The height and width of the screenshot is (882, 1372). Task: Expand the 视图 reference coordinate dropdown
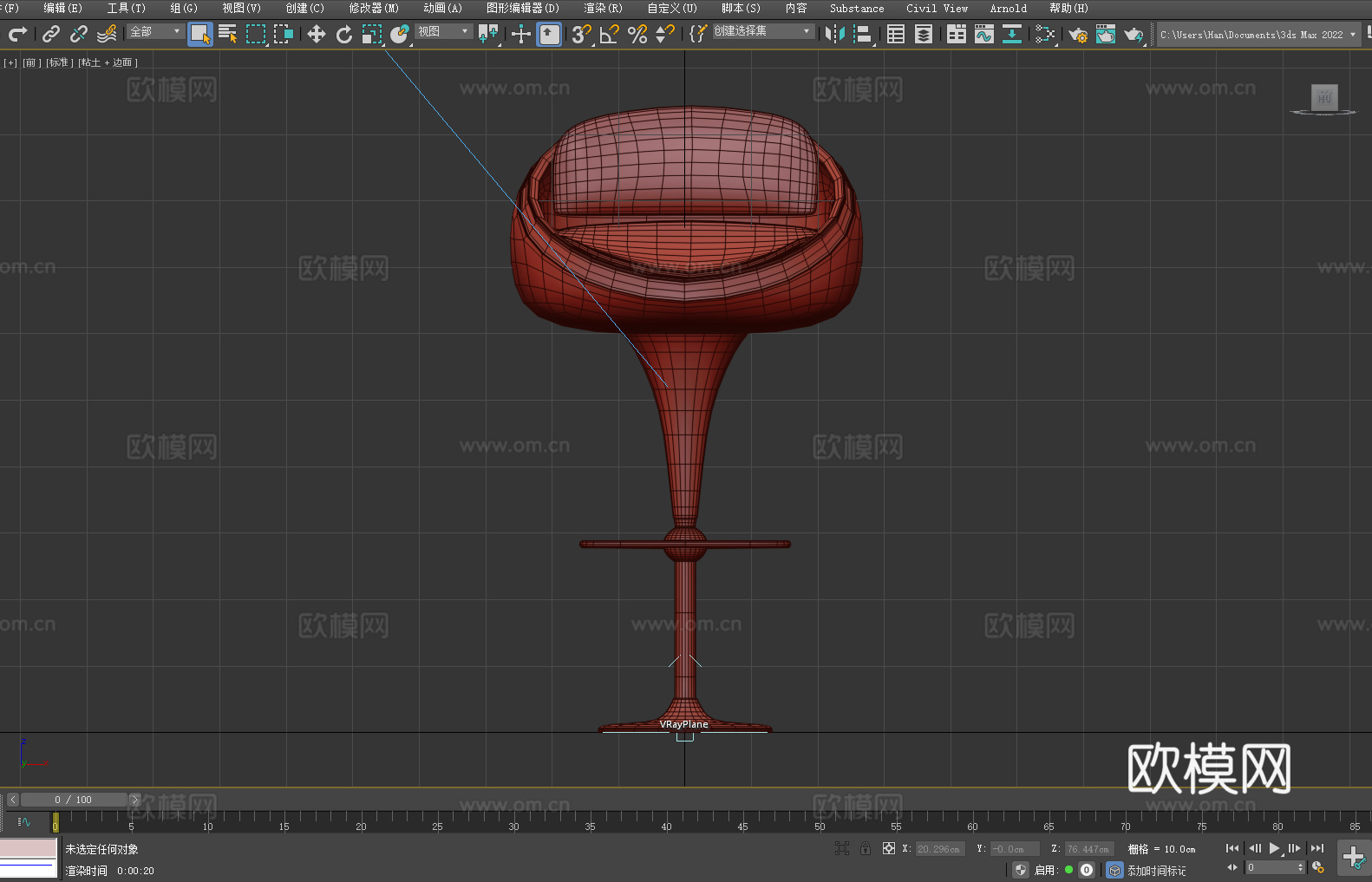(443, 31)
